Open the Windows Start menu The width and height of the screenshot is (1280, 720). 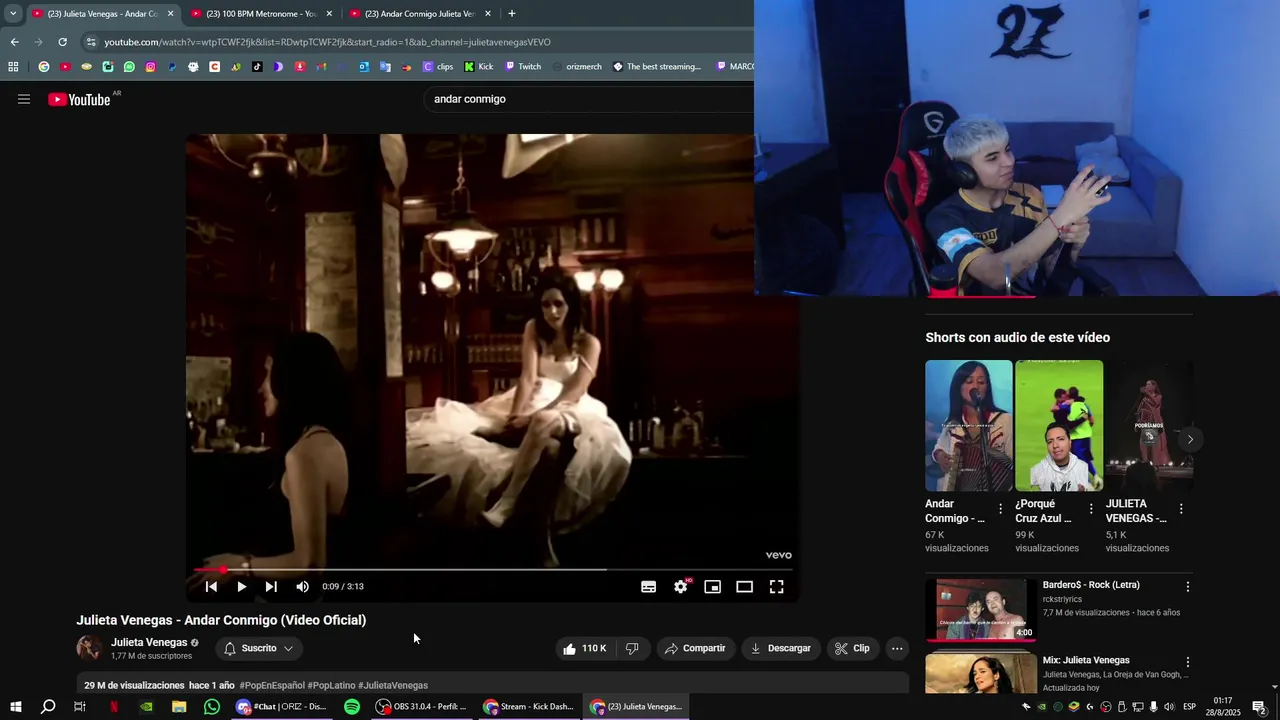pyautogui.click(x=16, y=707)
